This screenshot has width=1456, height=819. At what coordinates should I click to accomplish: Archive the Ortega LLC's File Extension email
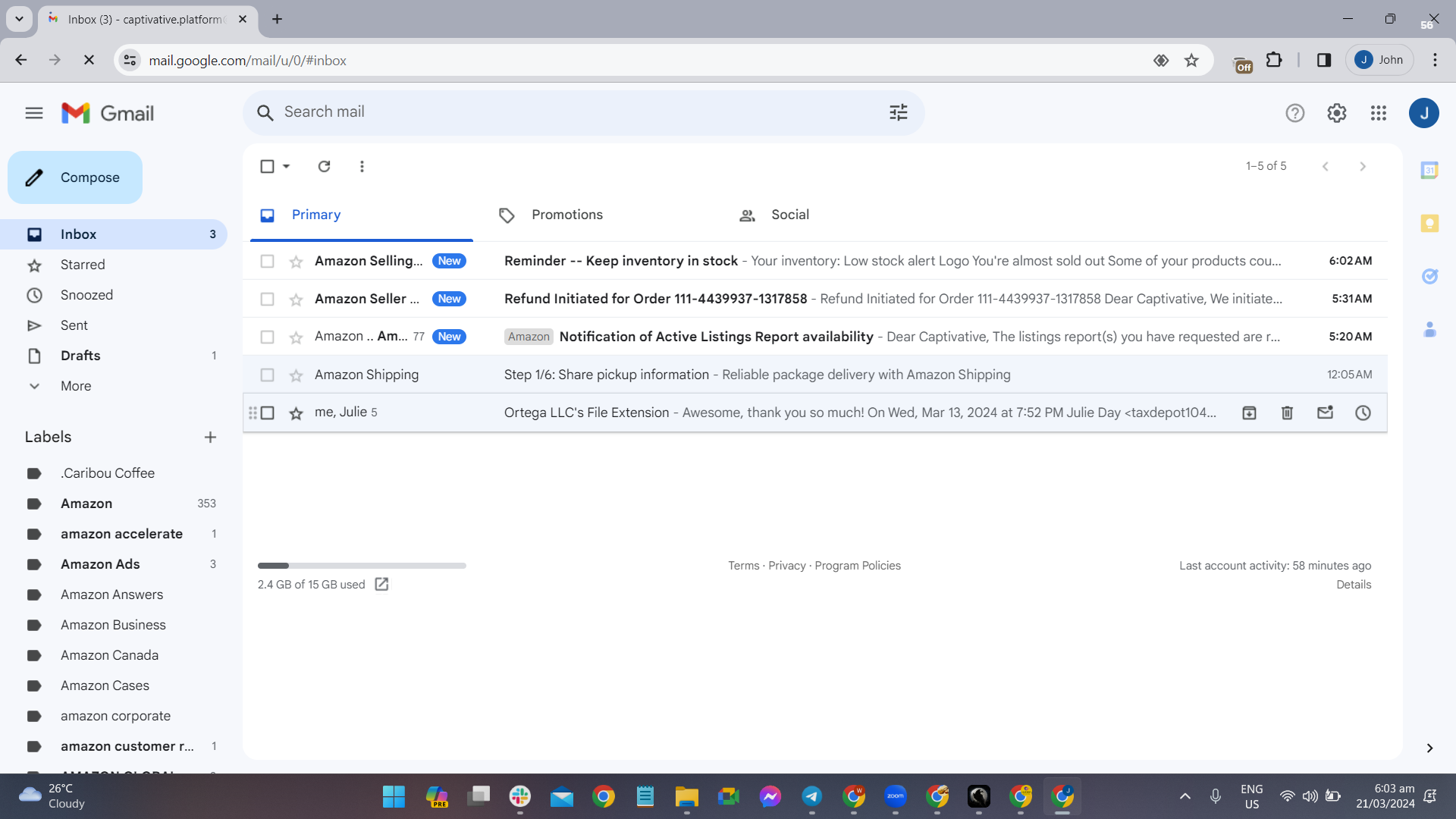click(x=1249, y=413)
